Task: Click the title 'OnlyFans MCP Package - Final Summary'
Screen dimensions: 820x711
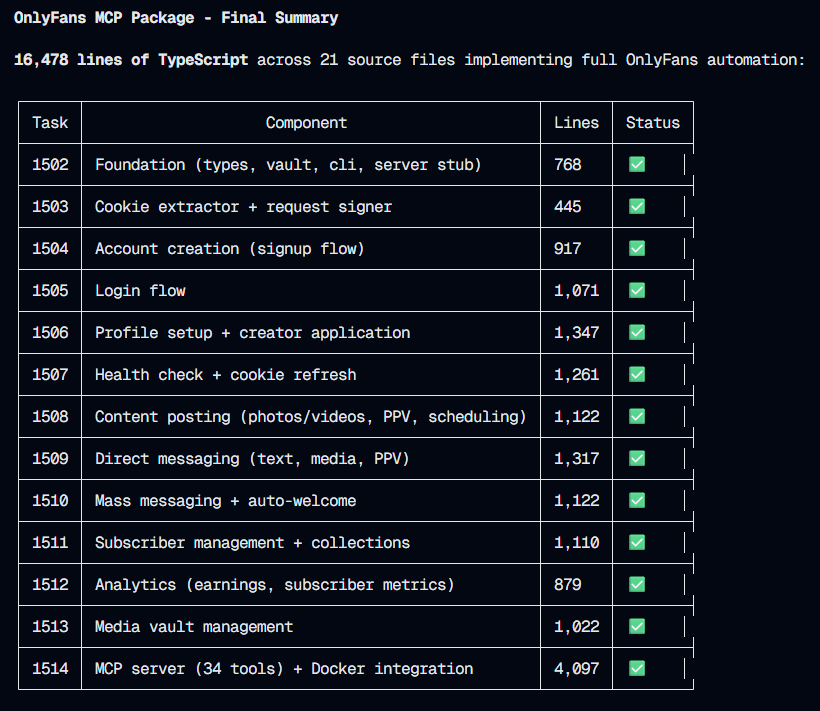Action: click(x=176, y=18)
